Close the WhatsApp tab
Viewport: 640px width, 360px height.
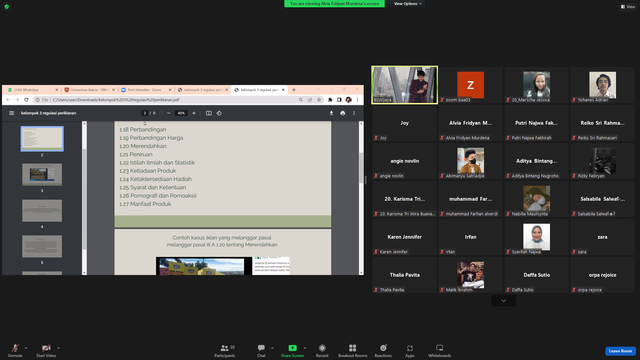point(56,90)
